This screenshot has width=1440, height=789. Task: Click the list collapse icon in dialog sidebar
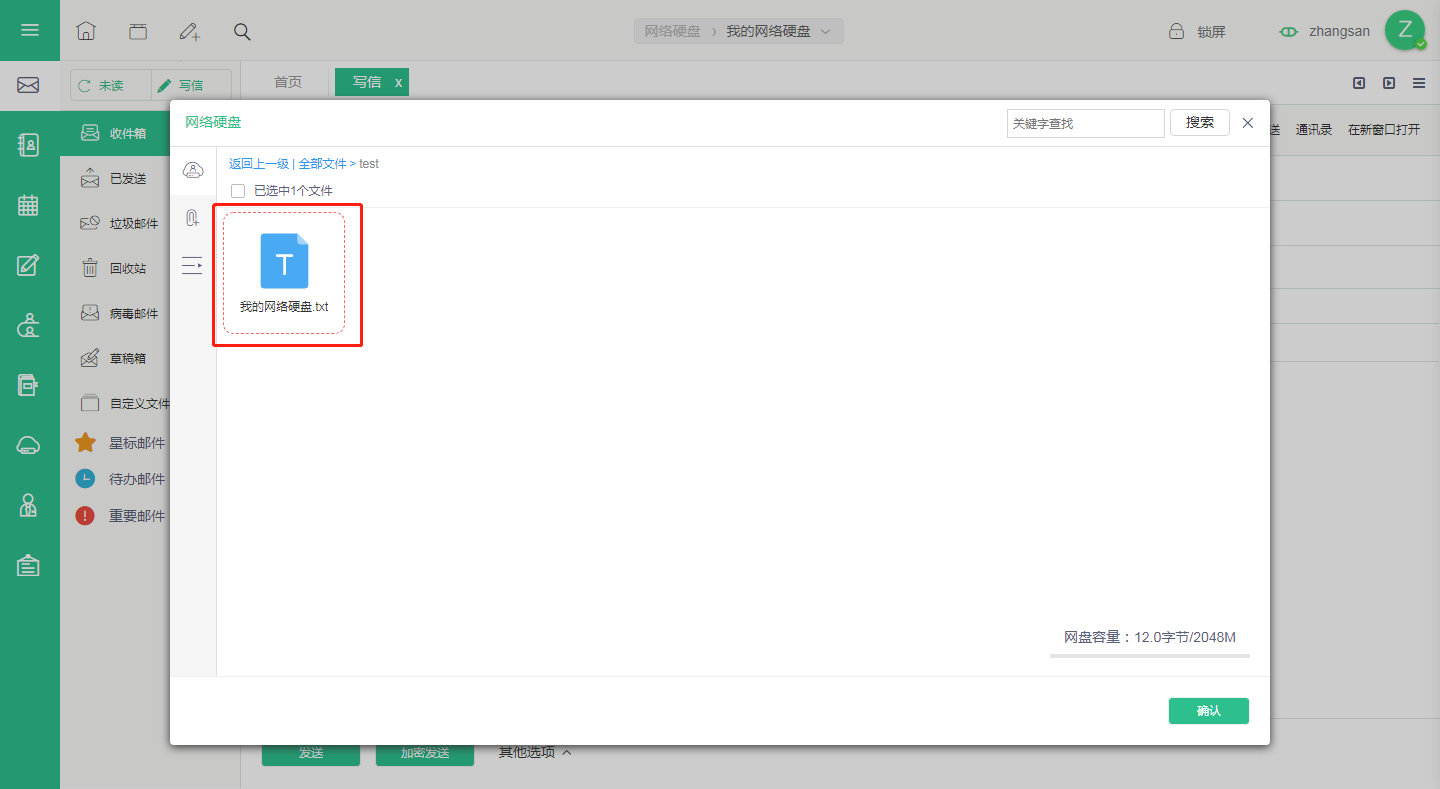(x=192, y=265)
